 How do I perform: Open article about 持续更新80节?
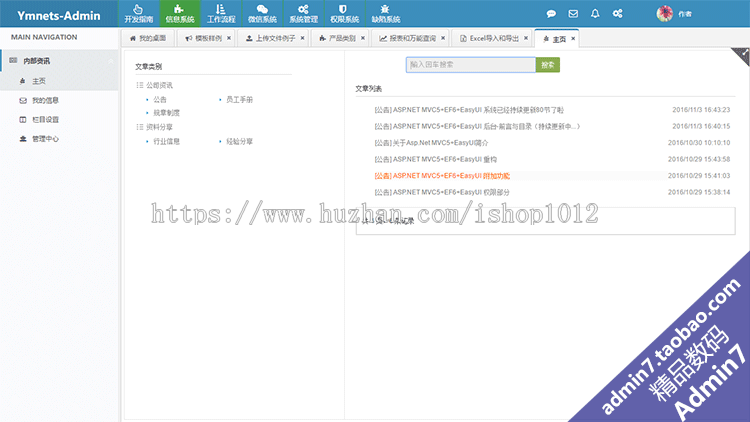(x=469, y=110)
